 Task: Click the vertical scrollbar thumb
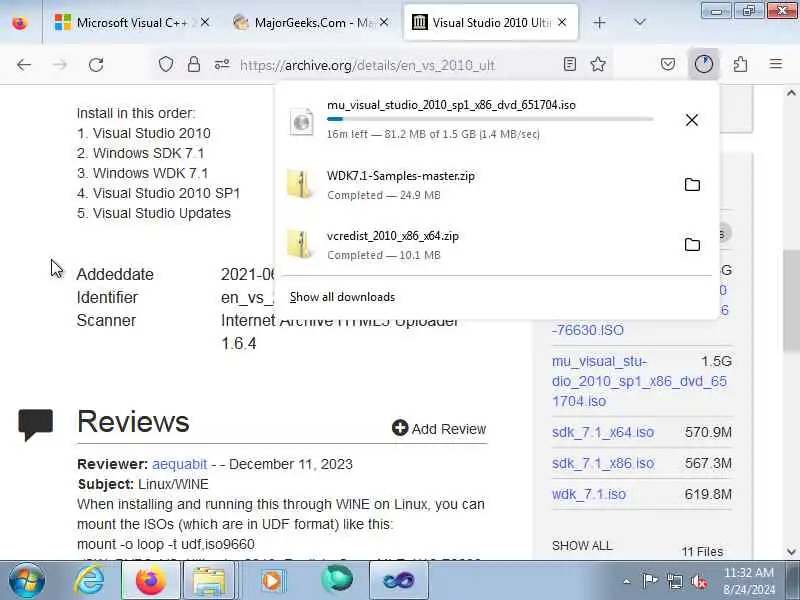coord(791,301)
